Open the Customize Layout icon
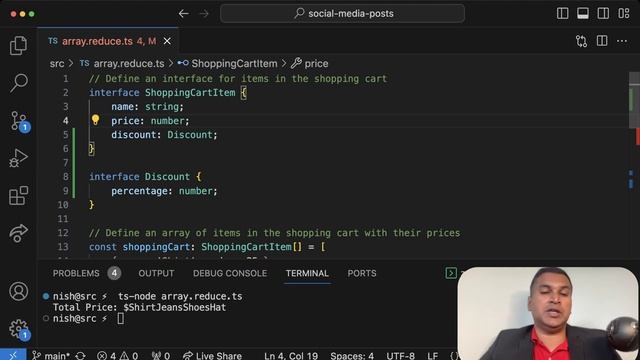Image resolution: width=640 pixels, height=360 pixels. pos(624,13)
